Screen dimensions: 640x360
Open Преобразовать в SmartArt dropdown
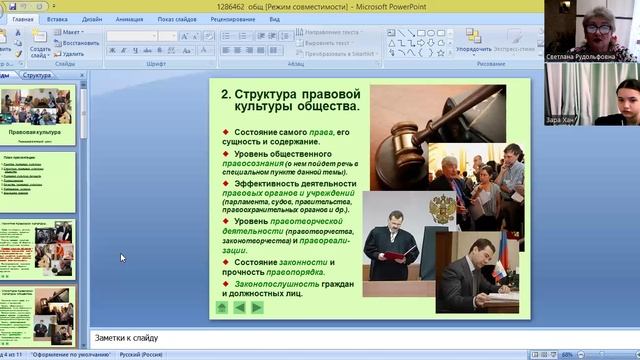pyautogui.click(x=337, y=53)
